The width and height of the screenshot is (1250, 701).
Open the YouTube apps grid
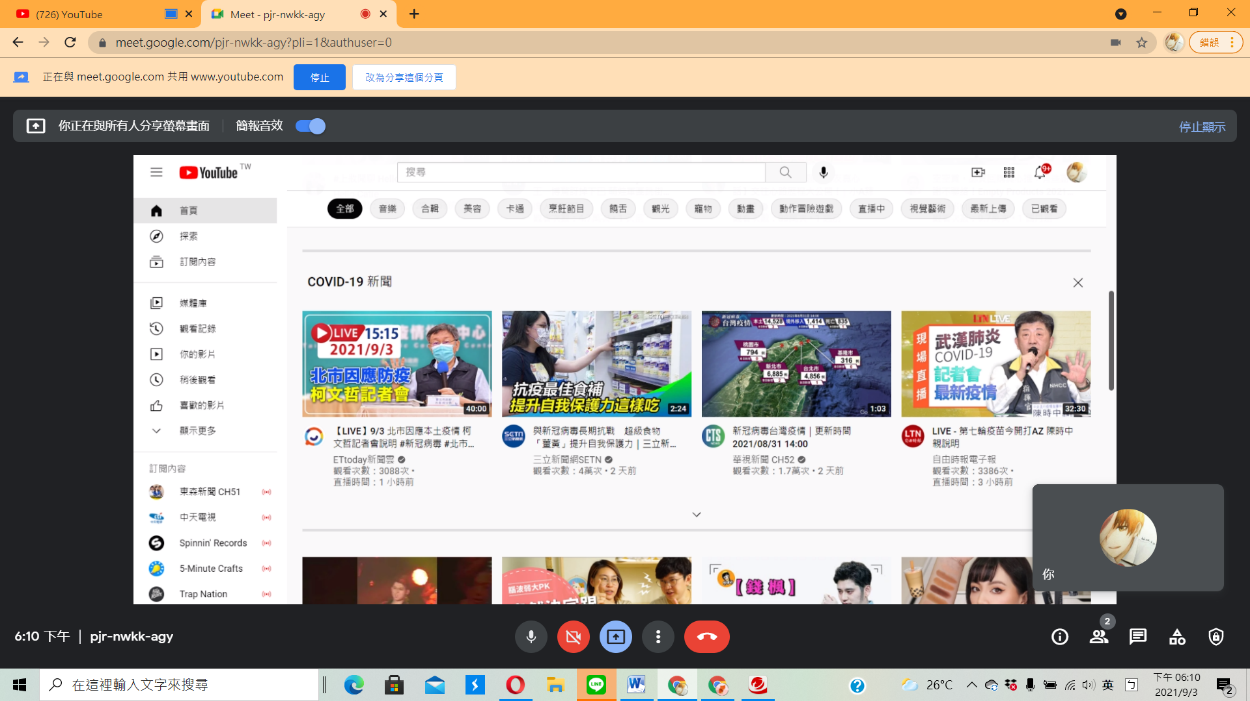[1009, 172]
